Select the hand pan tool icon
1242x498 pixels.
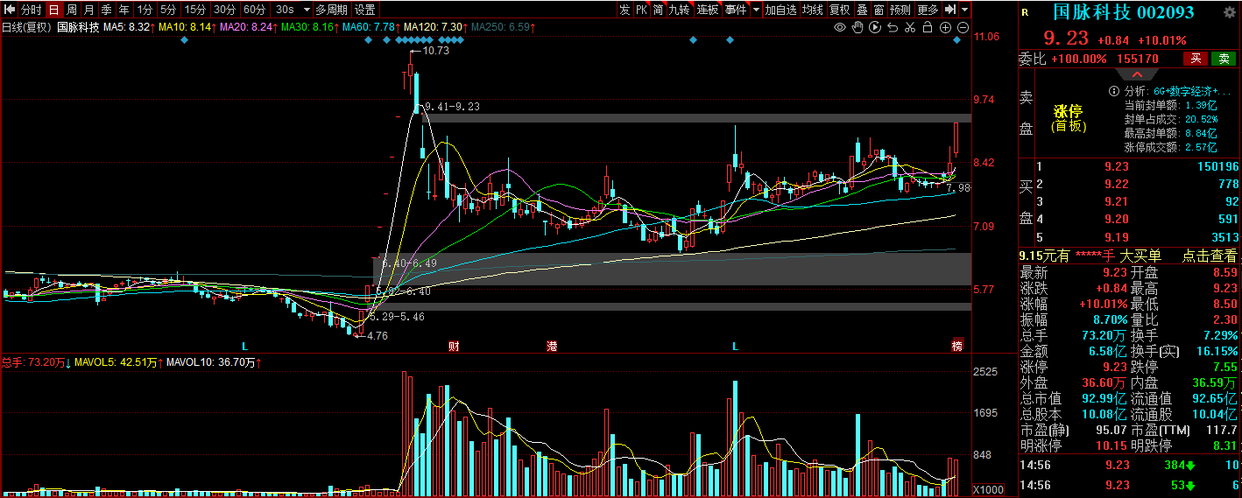coord(857,27)
